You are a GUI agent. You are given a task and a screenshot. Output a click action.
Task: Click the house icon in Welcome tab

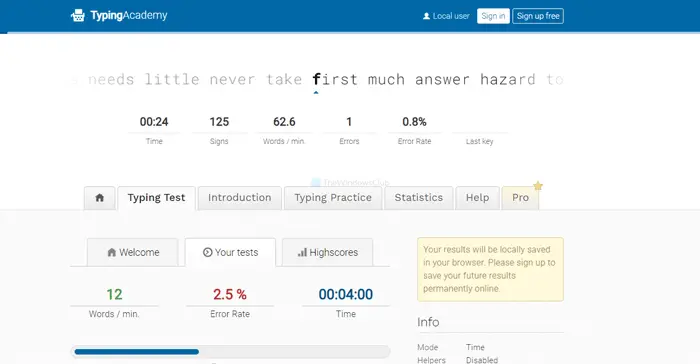[112, 252]
